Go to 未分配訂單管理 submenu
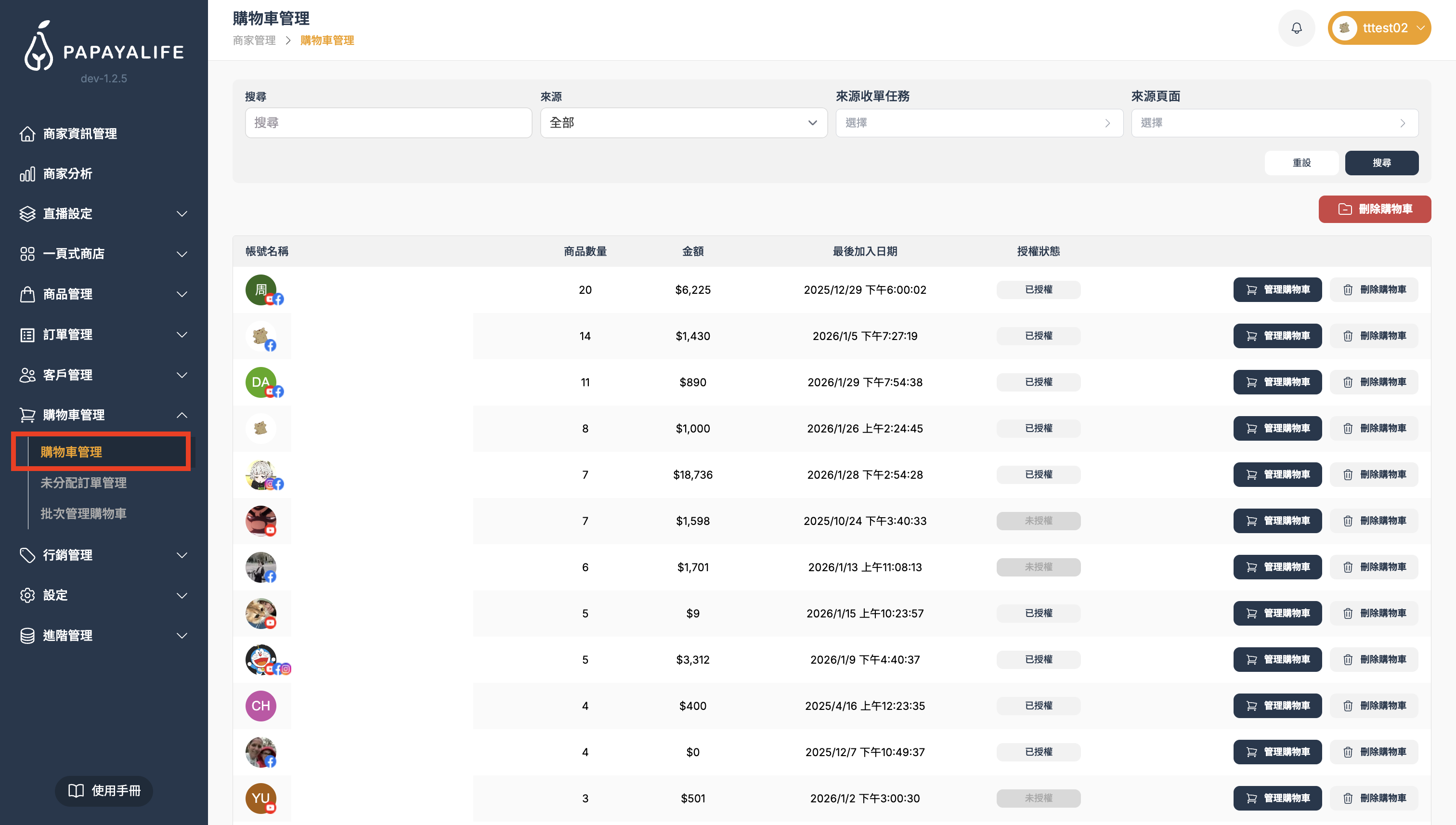This screenshot has height=825, width=1456. pyautogui.click(x=83, y=483)
